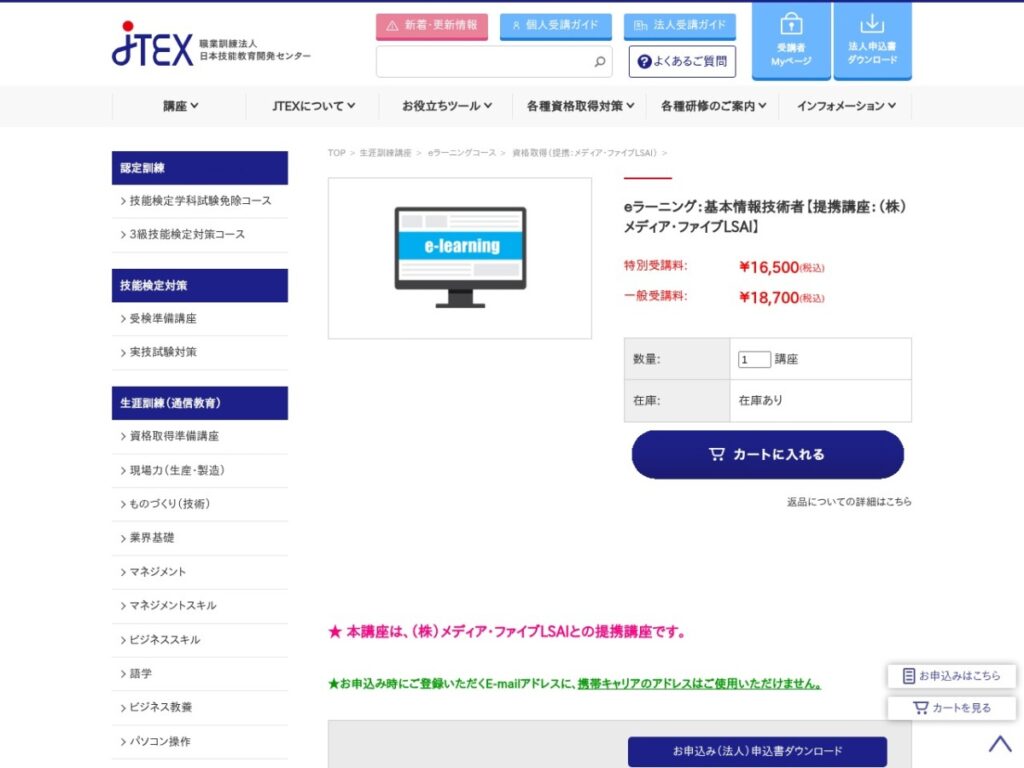Viewport: 1024px width, 768px height.
Task: Click TOP breadcrumb link
Action: pos(336,153)
